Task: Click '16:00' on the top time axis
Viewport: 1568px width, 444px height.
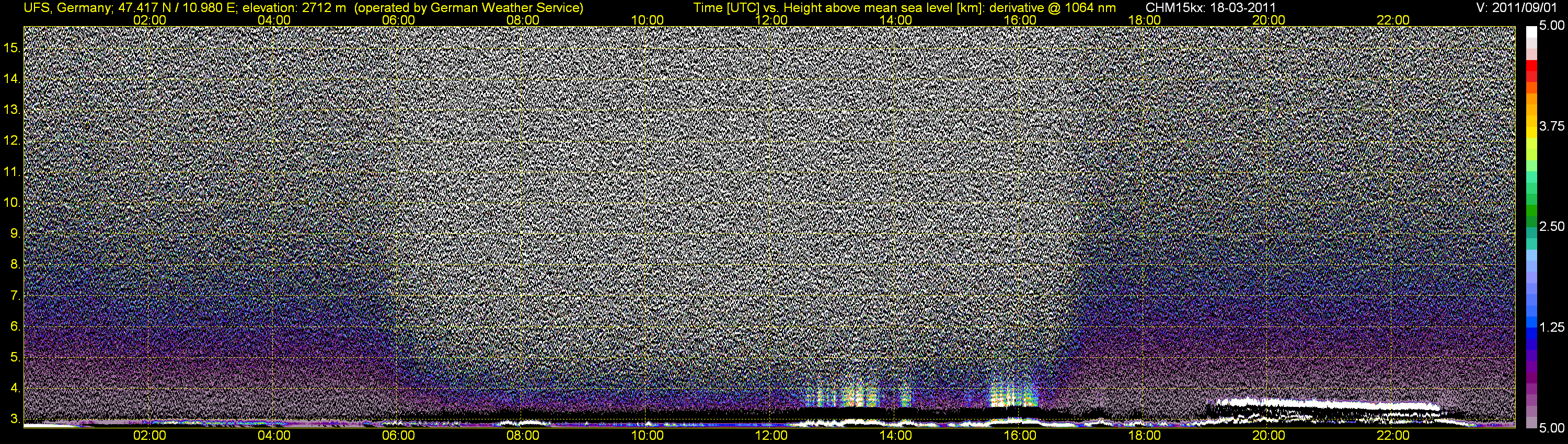Action: pos(1020,20)
